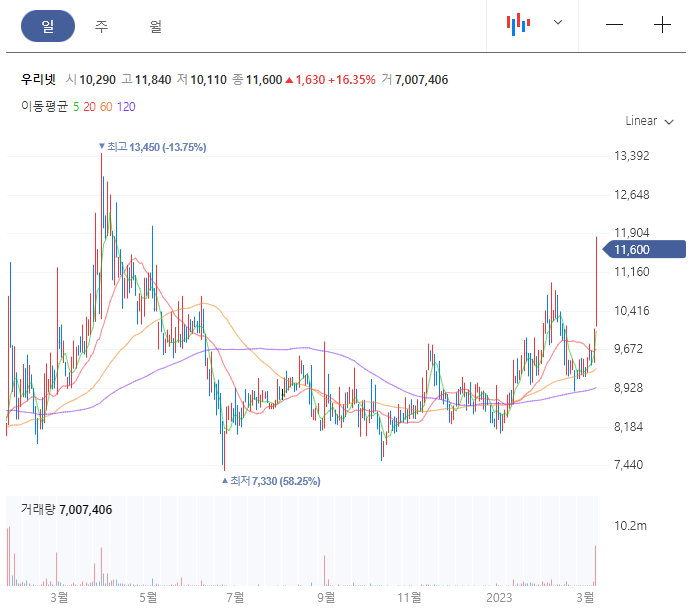Click the 이동평균 label
This screenshot has width=690, height=612.
point(44,106)
